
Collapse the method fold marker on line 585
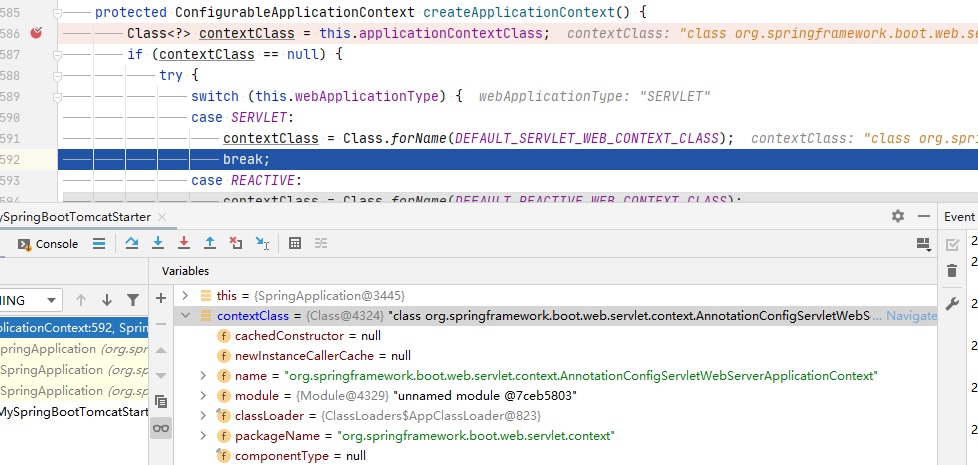click(x=58, y=12)
